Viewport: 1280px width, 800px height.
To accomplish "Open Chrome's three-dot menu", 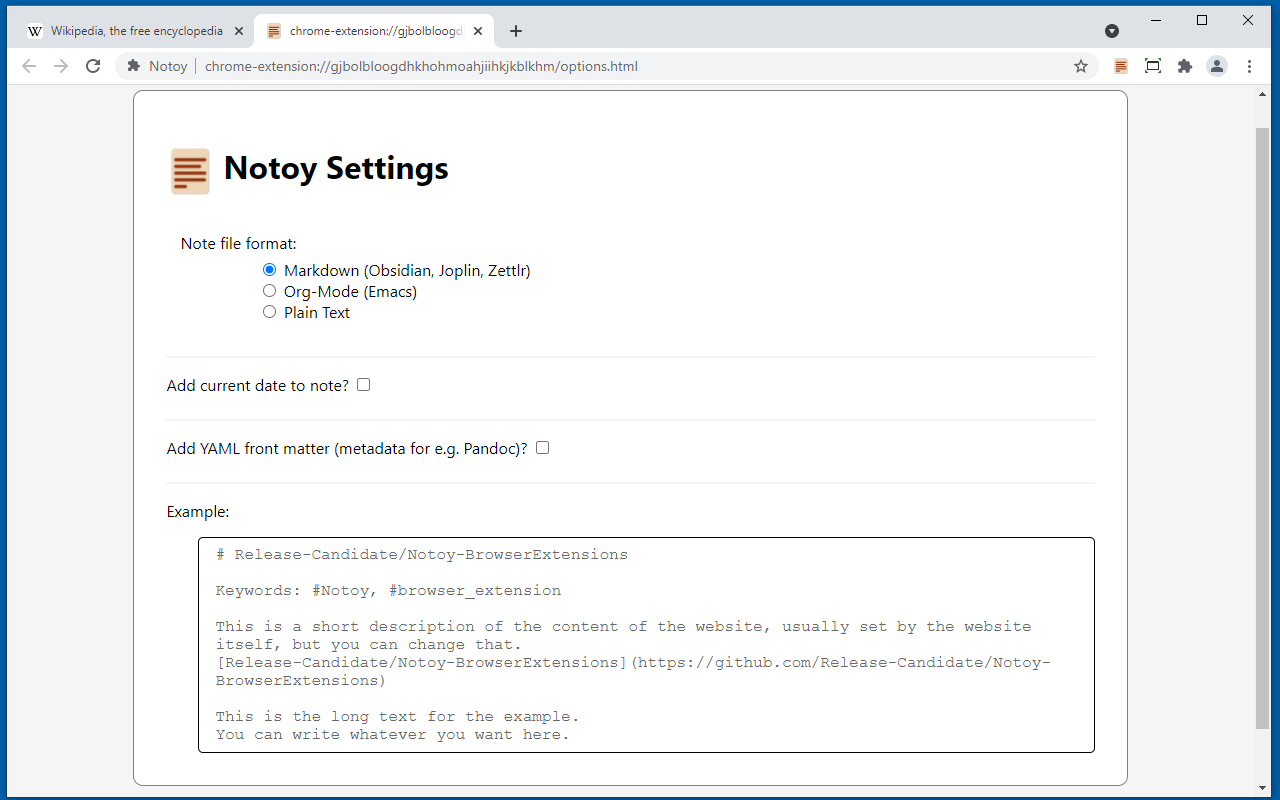I will [x=1249, y=66].
